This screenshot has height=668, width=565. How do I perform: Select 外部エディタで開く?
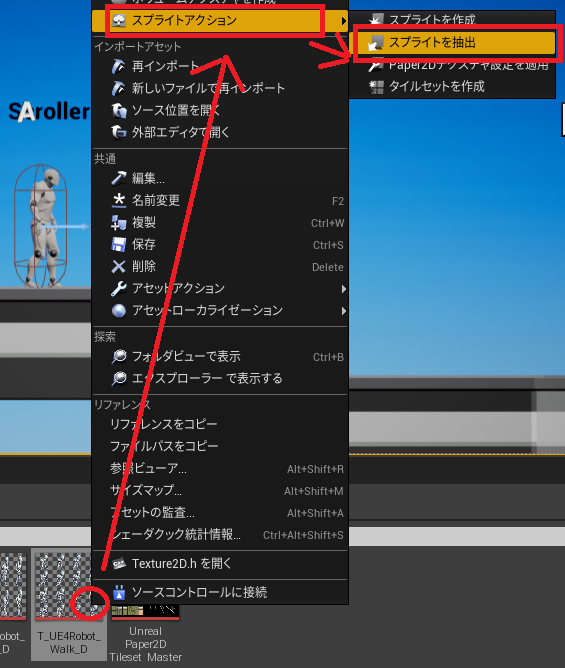(220, 132)
